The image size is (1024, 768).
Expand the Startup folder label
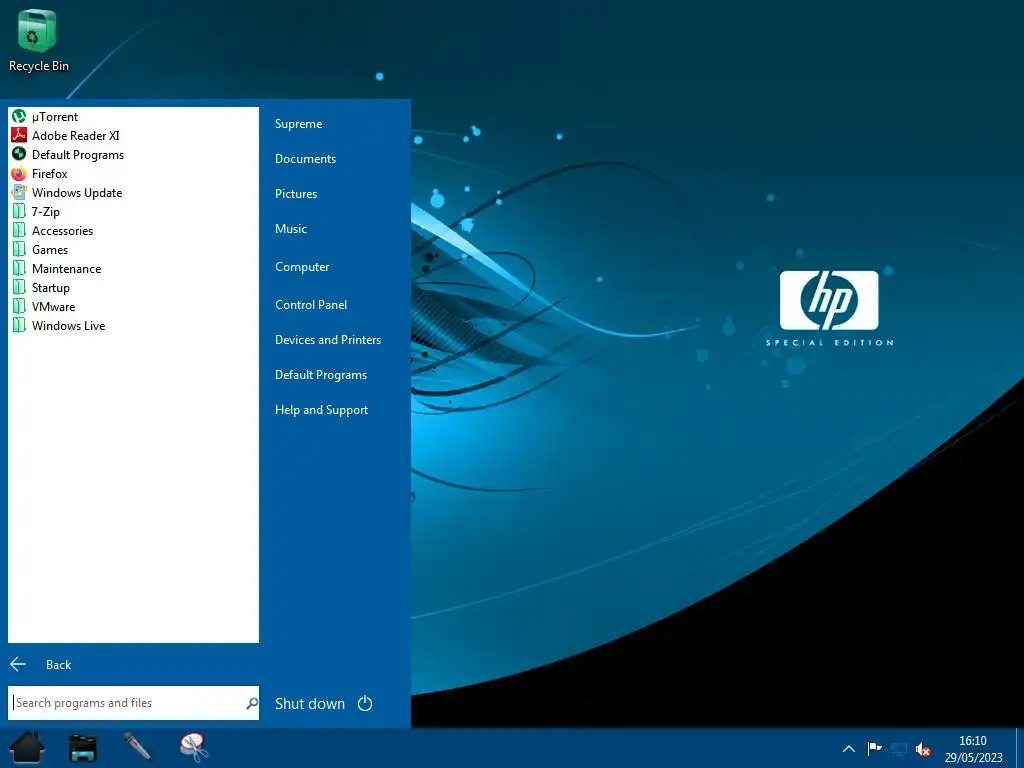coord(51,287)
